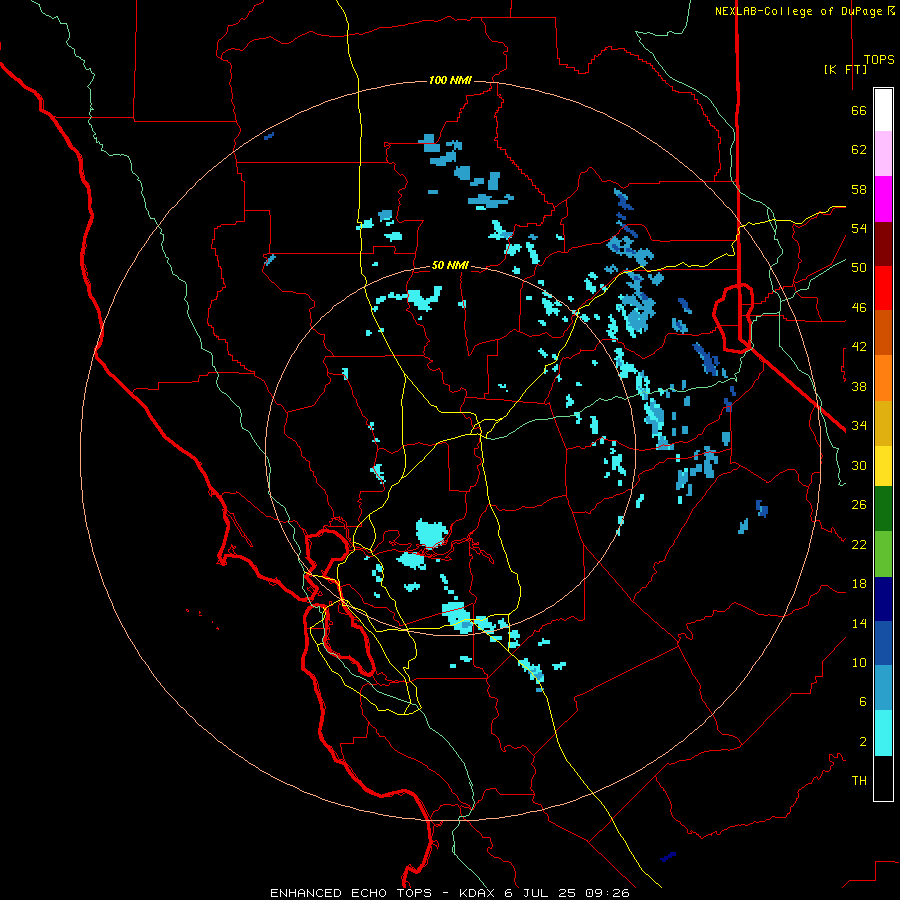Click the bright orange legend swatch
The image size is (900, 900).
(x=883, y=378)
